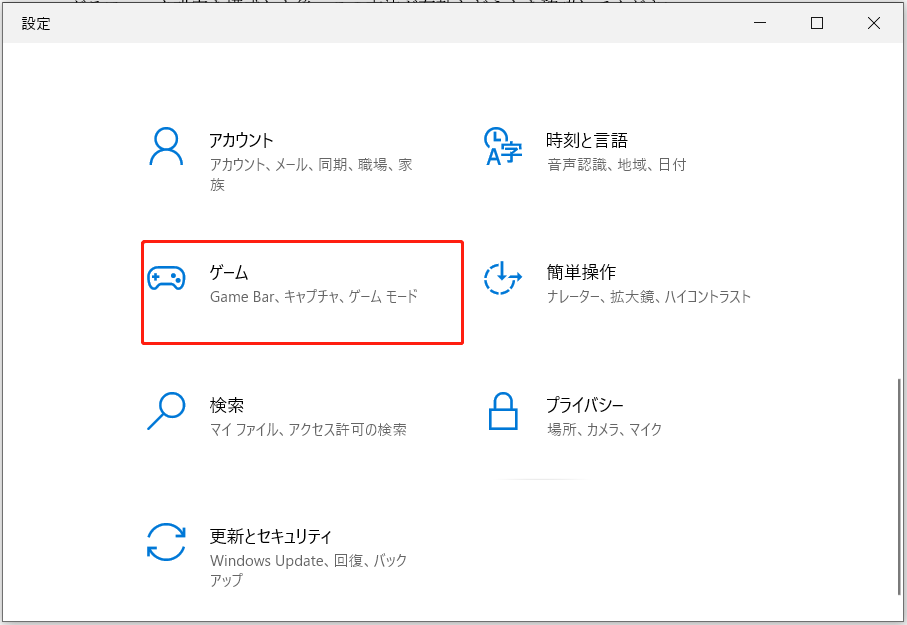Click the dotted-circle icon for 簡単操作
Image resolution: width=907 pixels, height=625 pixels.
coord(503,278)
